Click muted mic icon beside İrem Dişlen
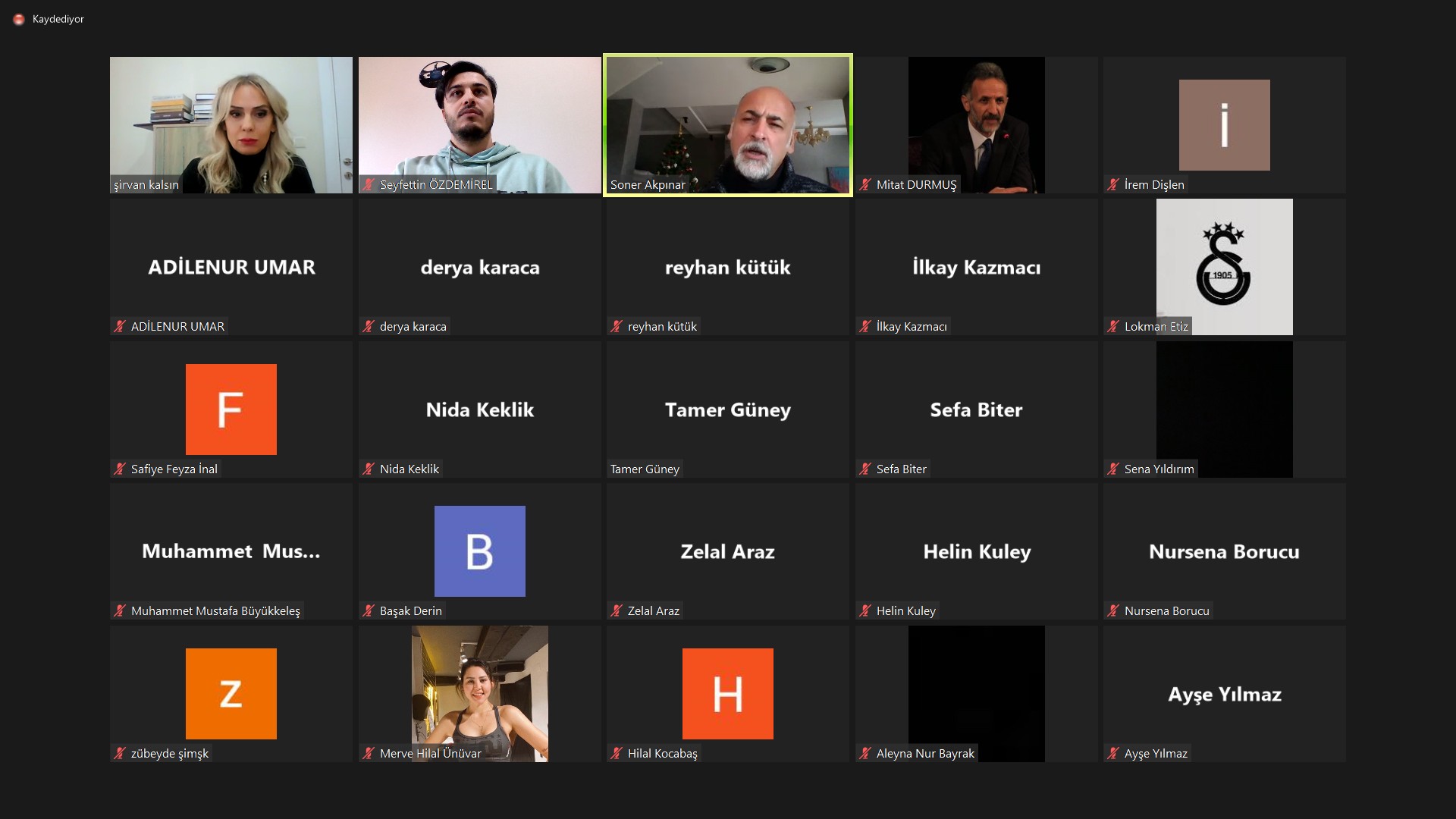This screenshot has height=819, width=1456. click(1113, 184)
